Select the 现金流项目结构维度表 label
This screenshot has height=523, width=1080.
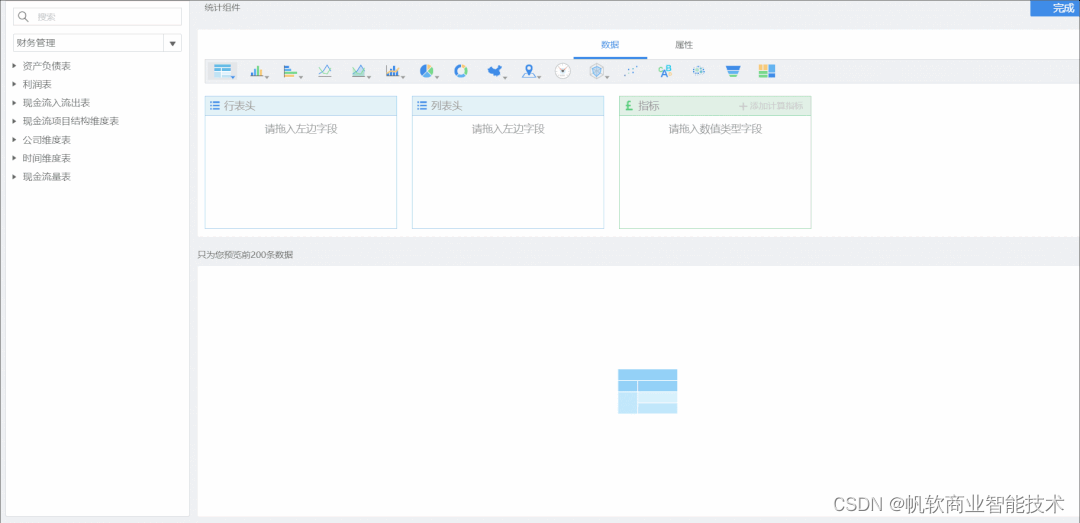pos(71,121)
